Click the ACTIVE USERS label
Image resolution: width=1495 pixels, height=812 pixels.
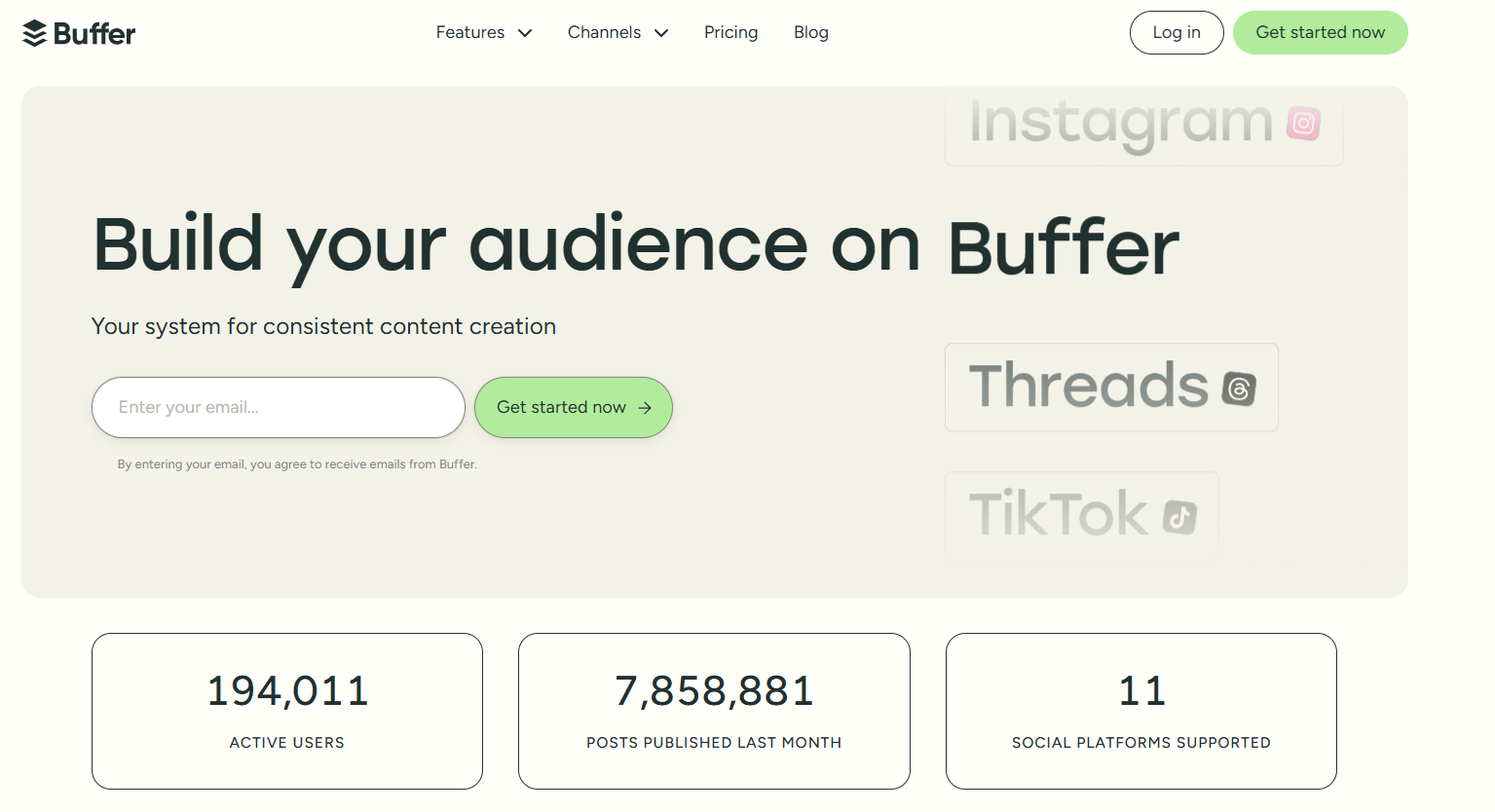point(287,743)
